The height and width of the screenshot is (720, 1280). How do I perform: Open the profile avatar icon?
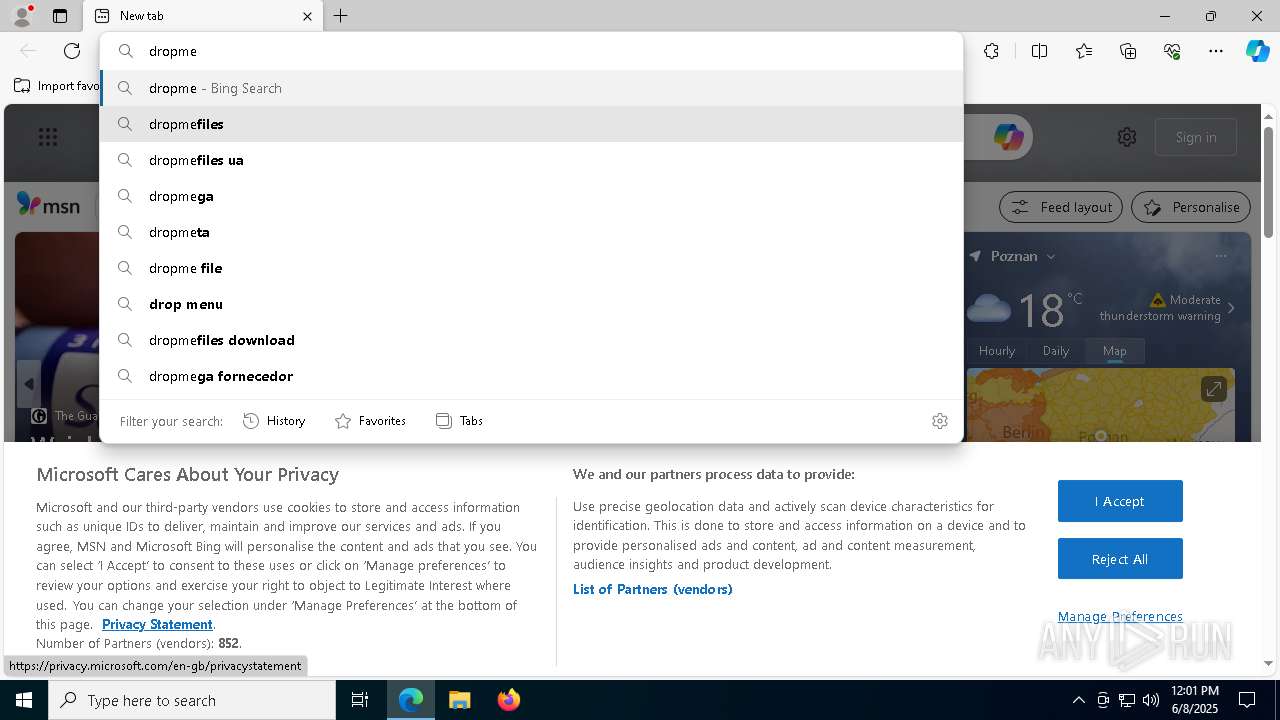coord(21,16)
